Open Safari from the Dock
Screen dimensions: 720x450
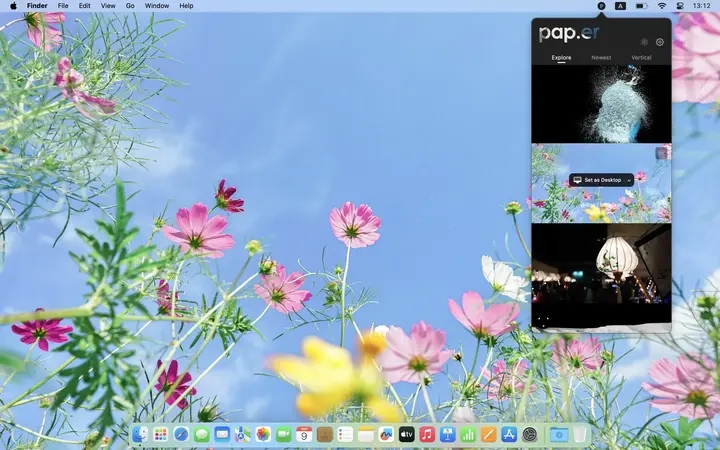[x=181, y=434]
